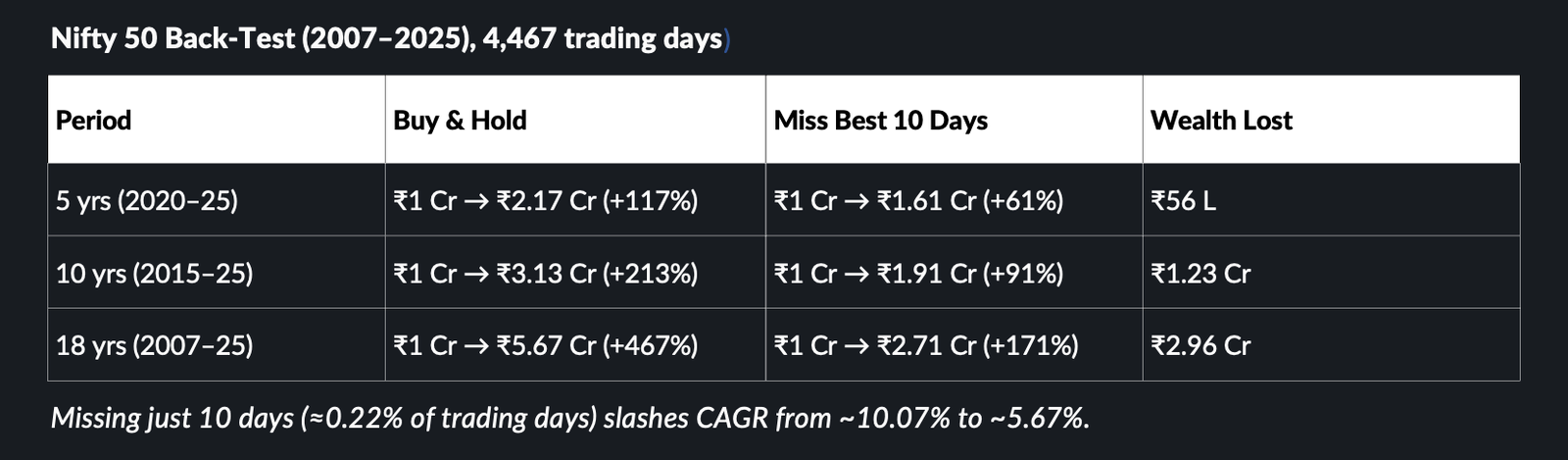Select the 18 yrs (2007–25) row label
This screenshot has width=1568, height=460.
pyautogui.click(x=155, y=346)
